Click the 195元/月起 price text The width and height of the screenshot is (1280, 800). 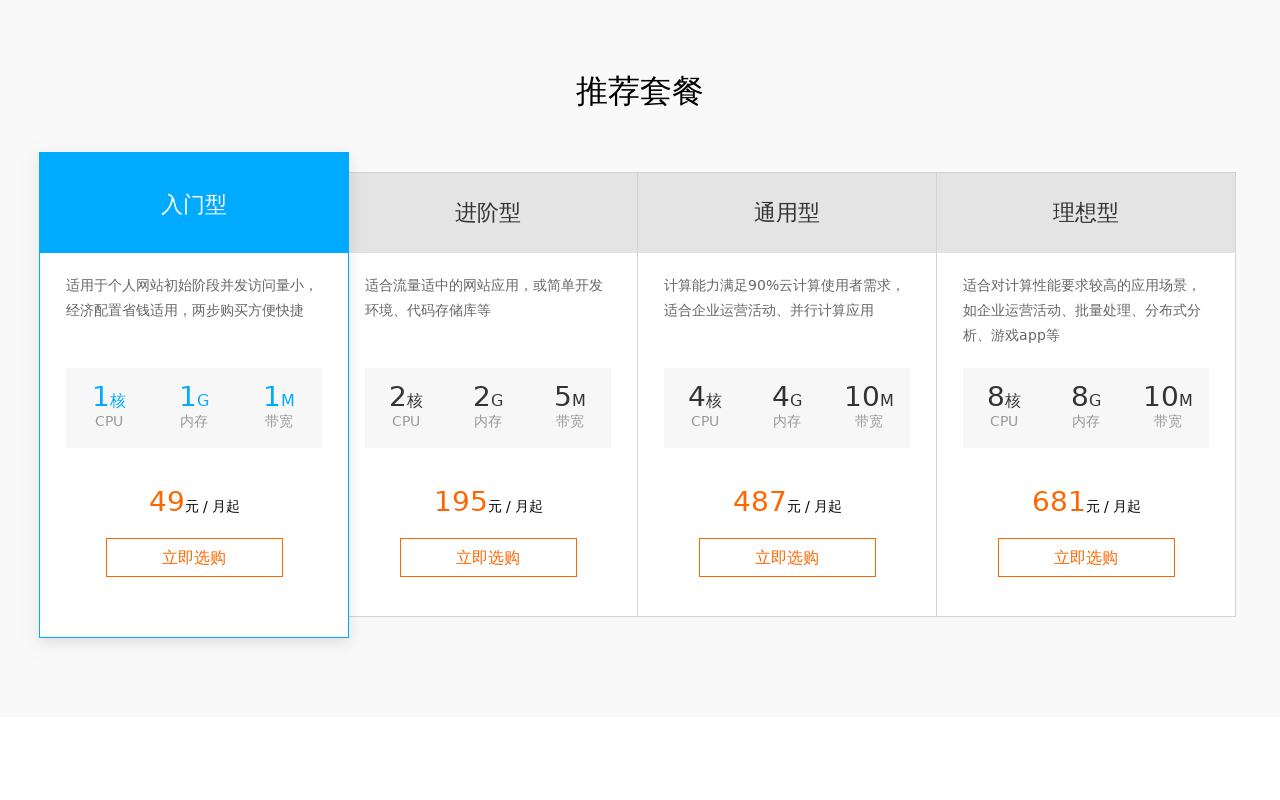pos(488,502)
